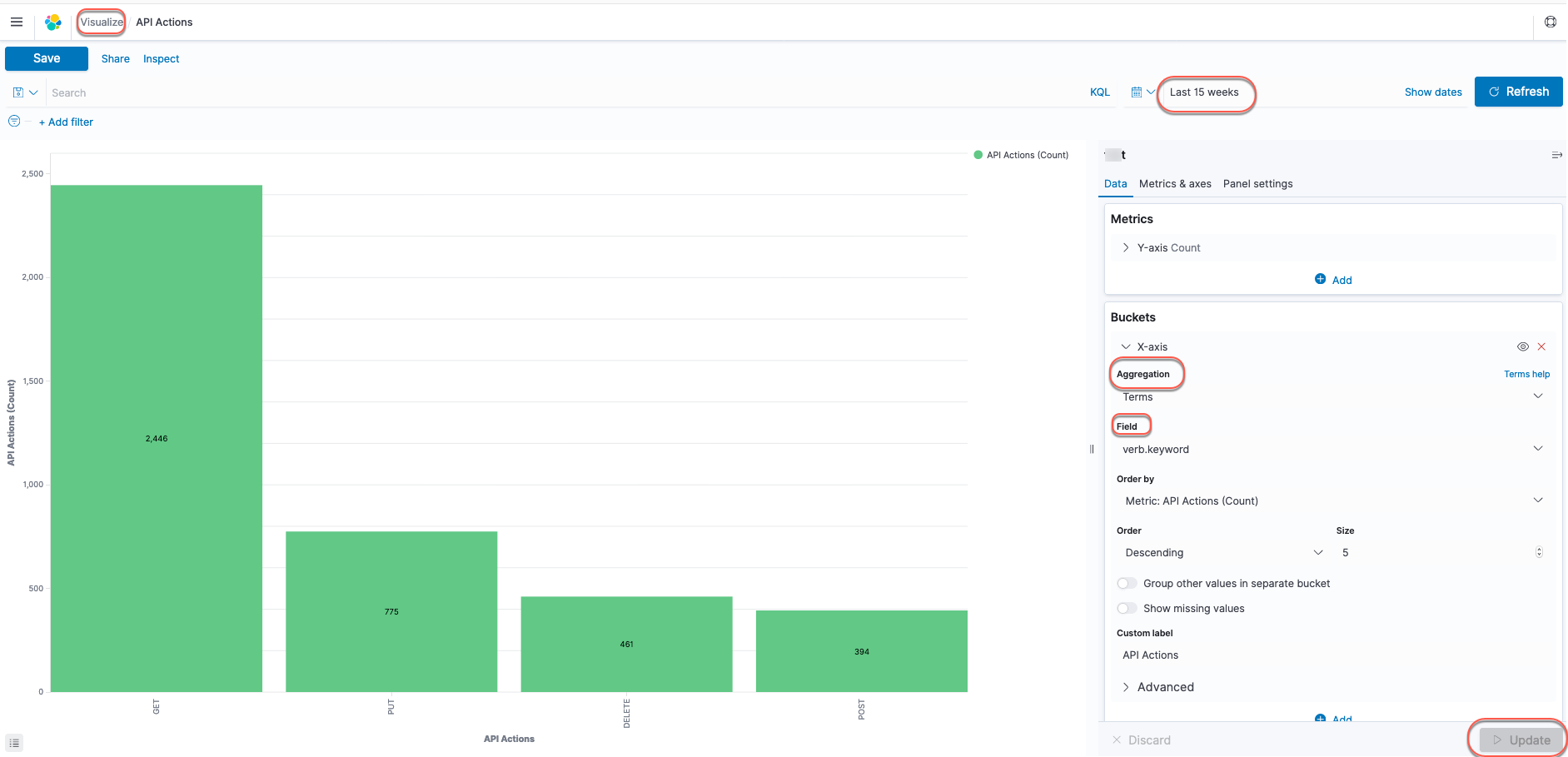Click the Save button
Viewport: 1568px width, 757px height.
(47, 58)
